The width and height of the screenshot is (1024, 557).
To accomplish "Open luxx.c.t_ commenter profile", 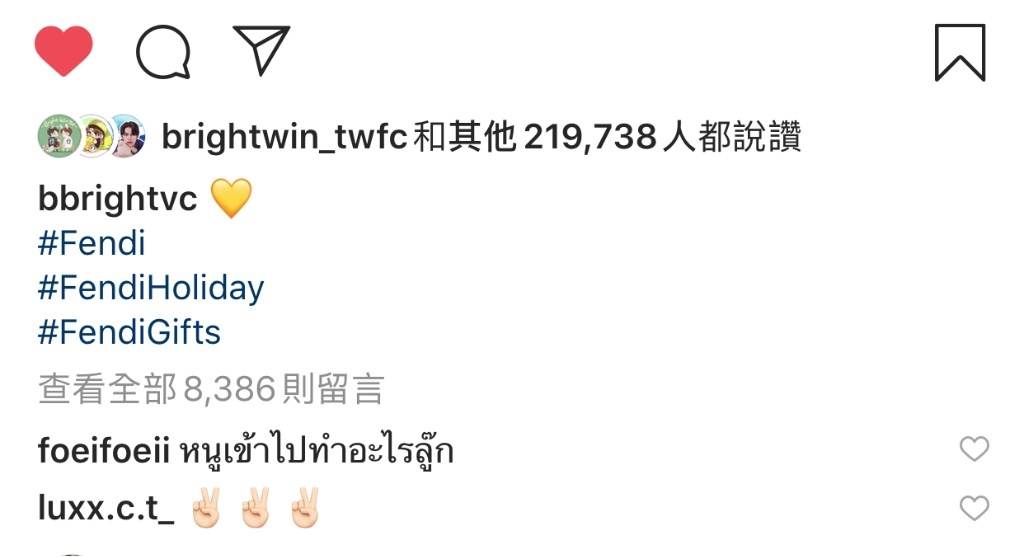I will point(106,508).
